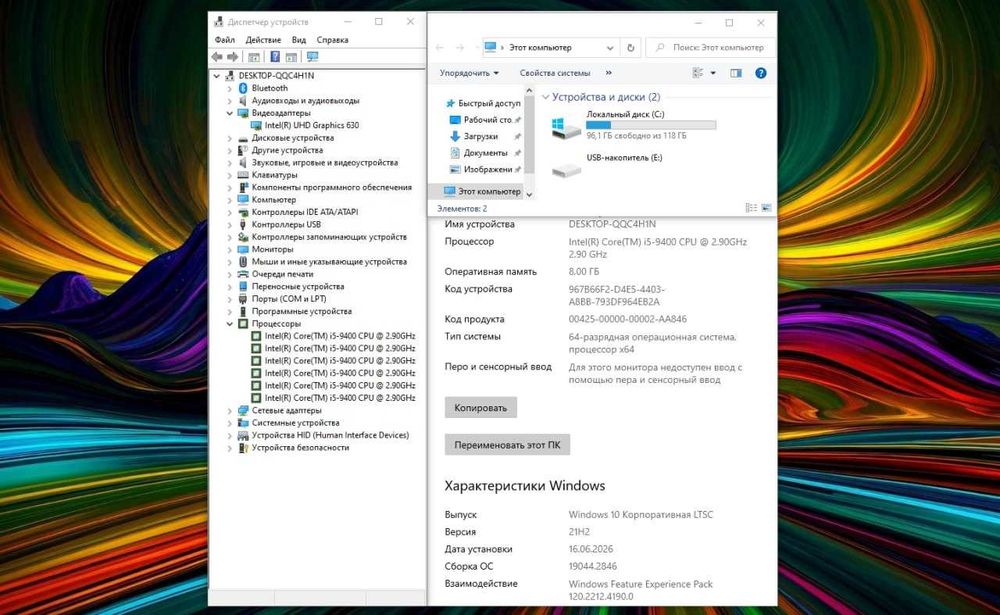Click the Этот компьютер address bar path

[540, 47]
